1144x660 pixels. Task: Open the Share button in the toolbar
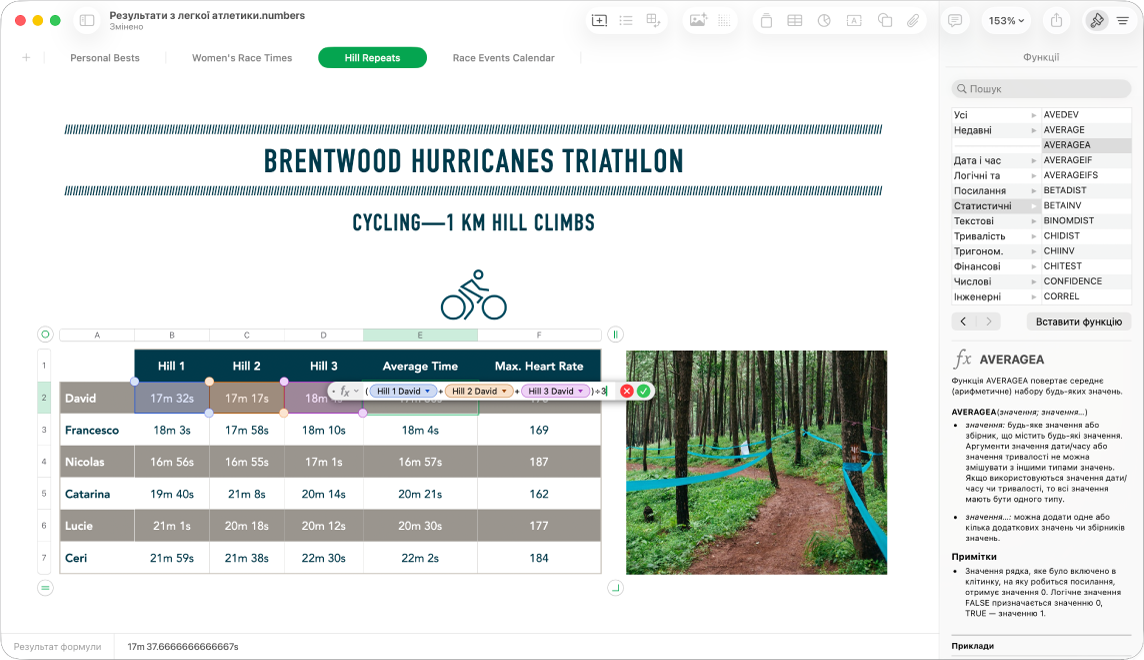(1056, 20)
